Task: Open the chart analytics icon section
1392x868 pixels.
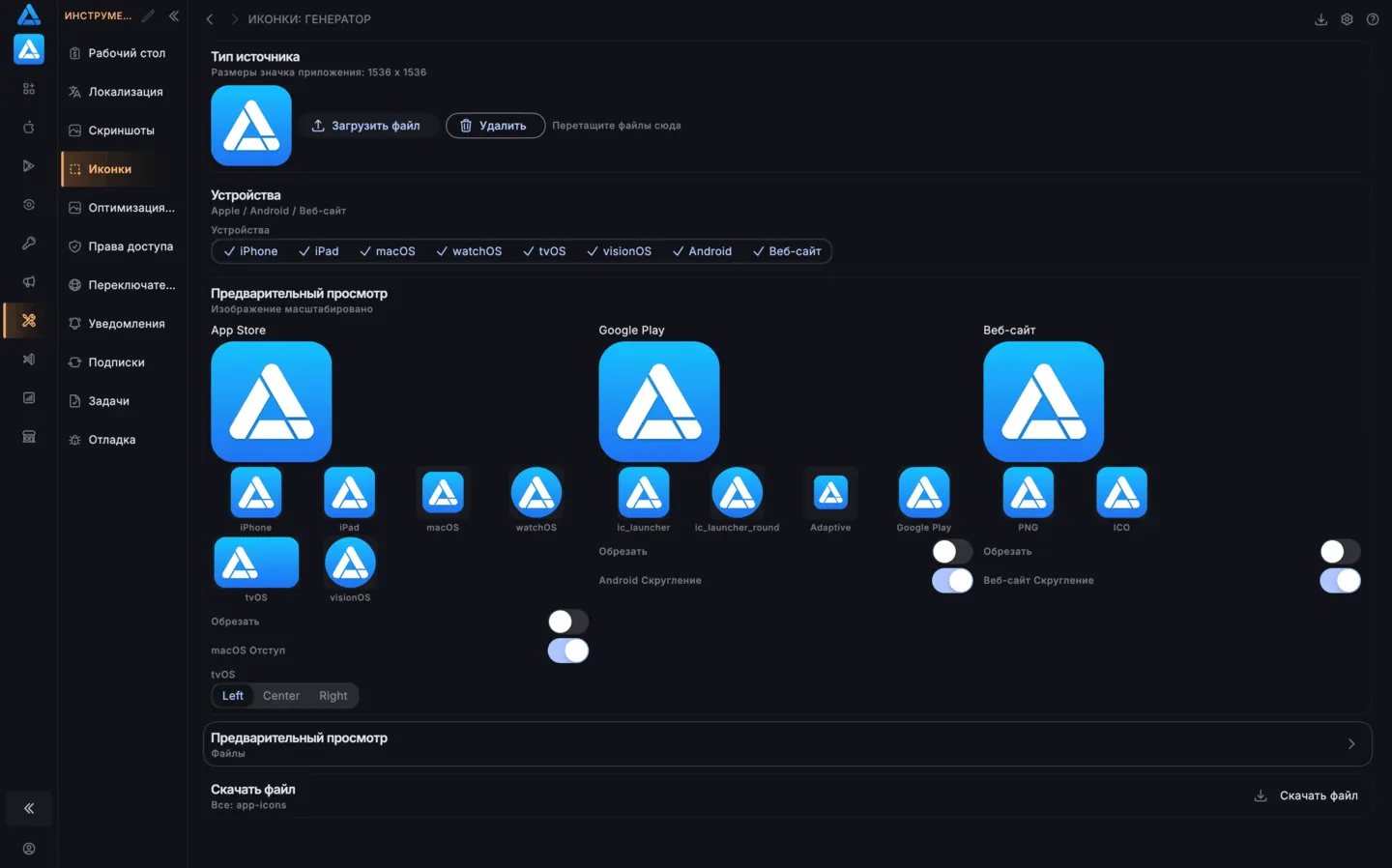Action: (29, 398)
